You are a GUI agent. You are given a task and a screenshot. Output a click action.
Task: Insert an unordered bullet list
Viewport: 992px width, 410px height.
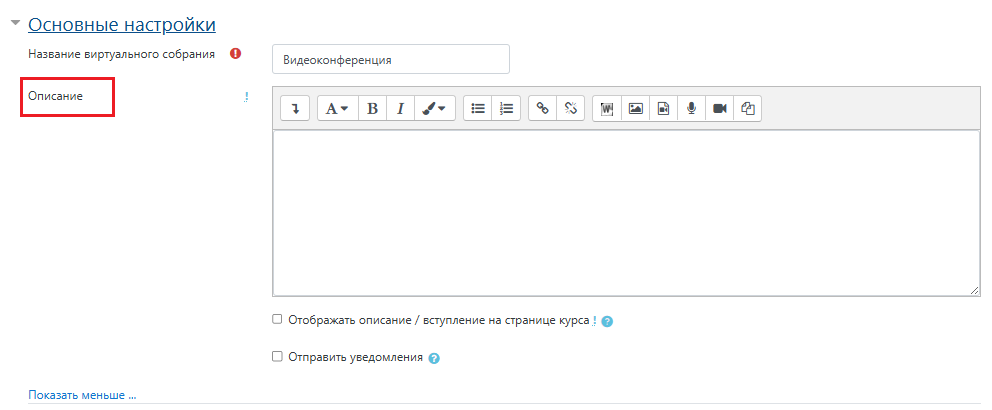[x=478, y=109]
